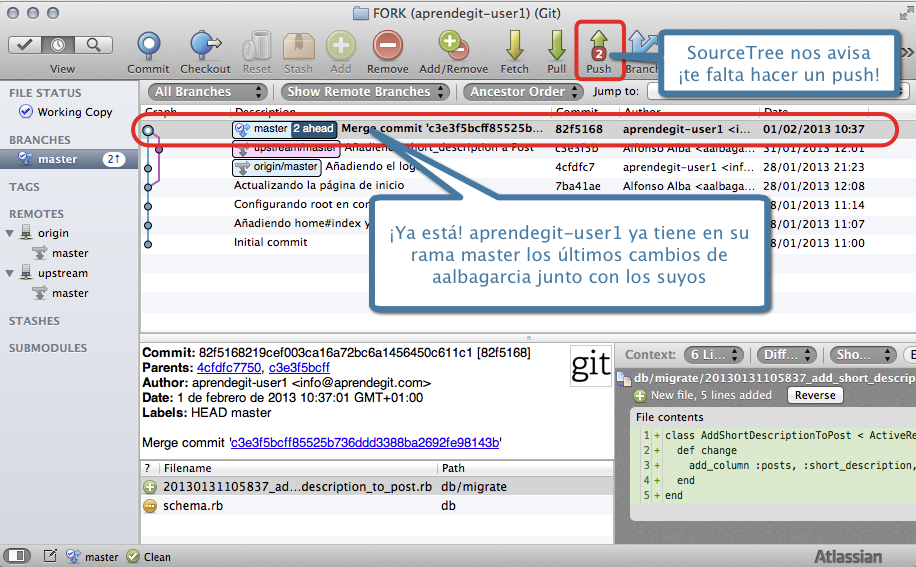Select schema.rb in the file list
Screen dimensions: 916x567
192,506
